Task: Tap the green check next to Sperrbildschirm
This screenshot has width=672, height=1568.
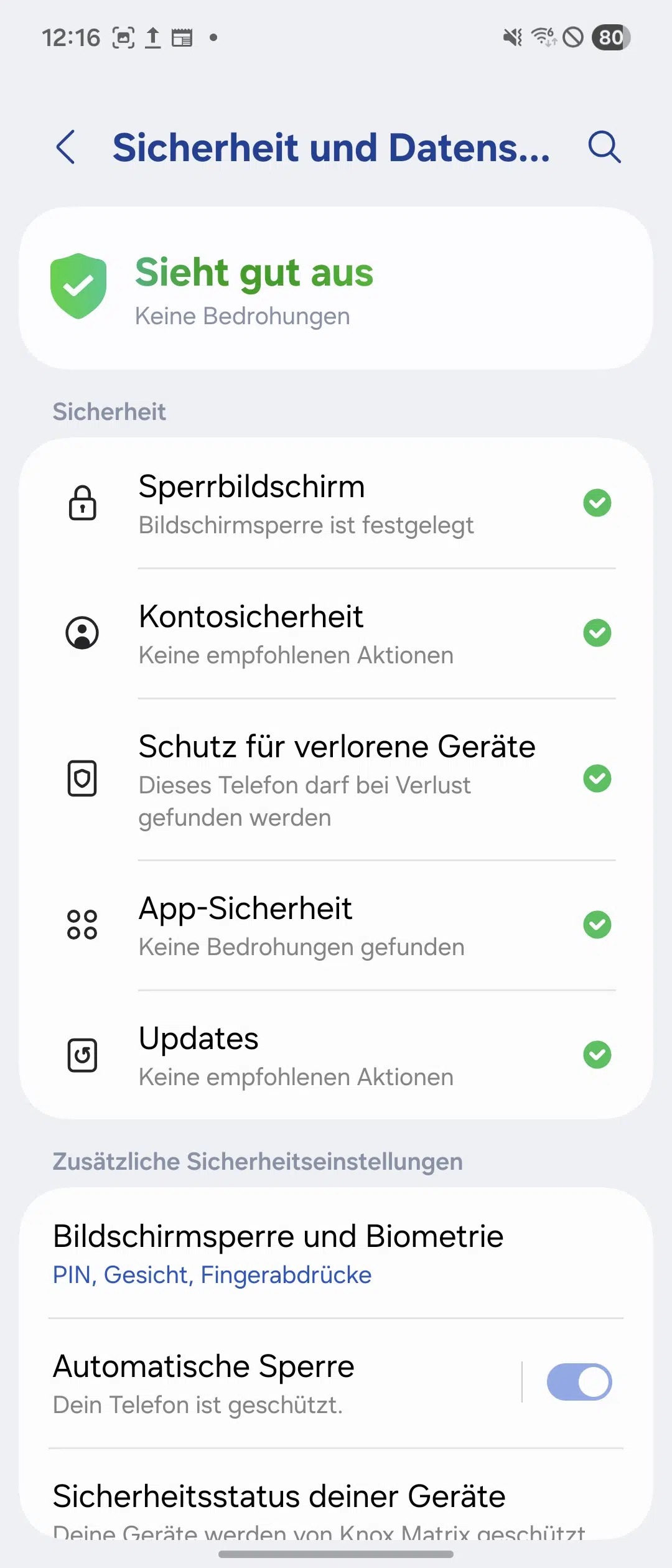Action: click(x=597, y=503)
